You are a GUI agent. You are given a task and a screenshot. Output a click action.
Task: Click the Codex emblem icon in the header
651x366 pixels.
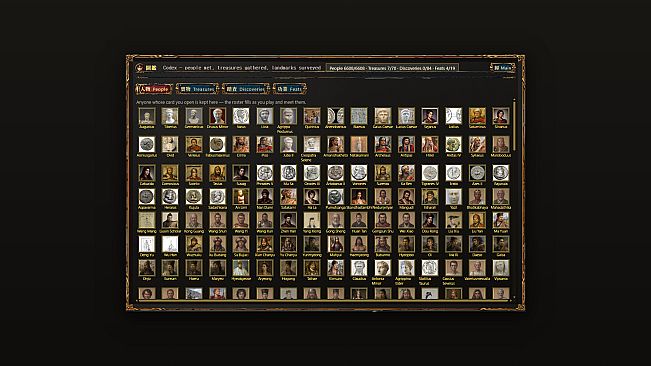(140, 68)
